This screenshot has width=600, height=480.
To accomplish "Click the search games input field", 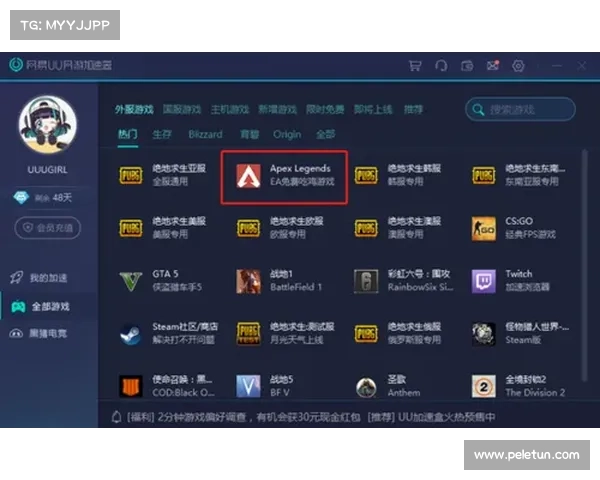I will [x=520, y=109].
